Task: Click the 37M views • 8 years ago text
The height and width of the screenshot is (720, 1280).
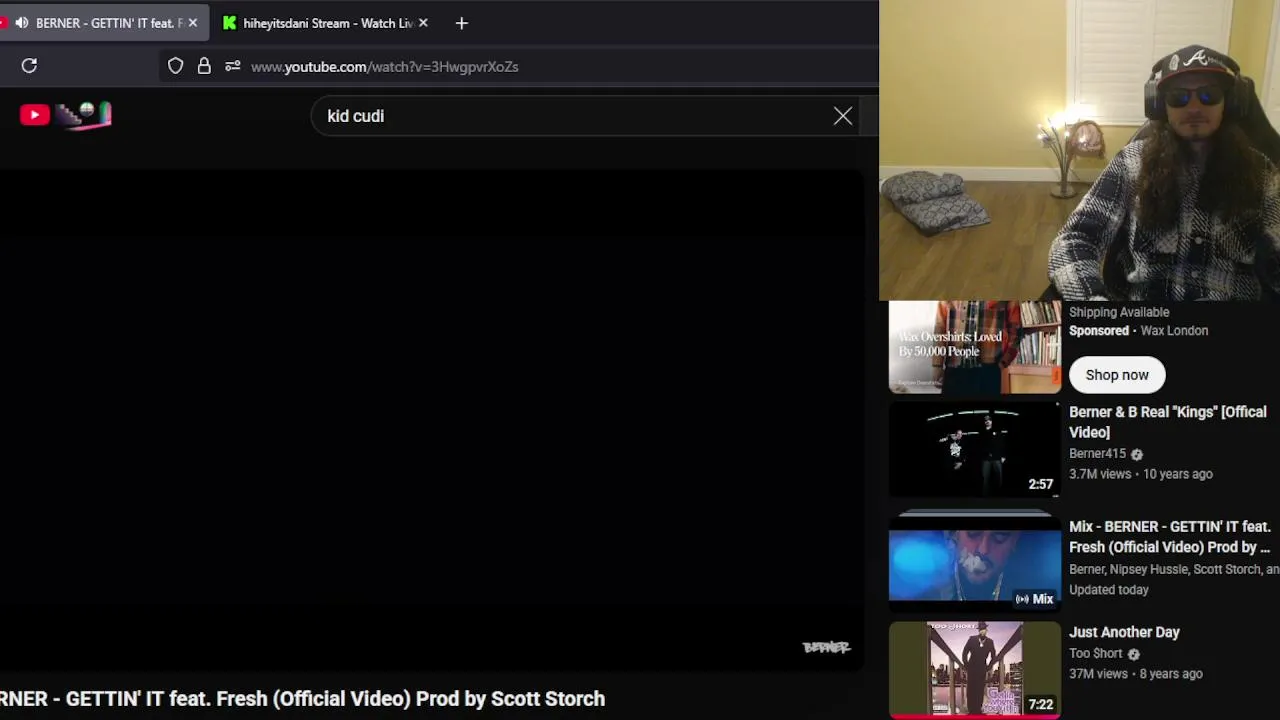Action: [1136, 674]
